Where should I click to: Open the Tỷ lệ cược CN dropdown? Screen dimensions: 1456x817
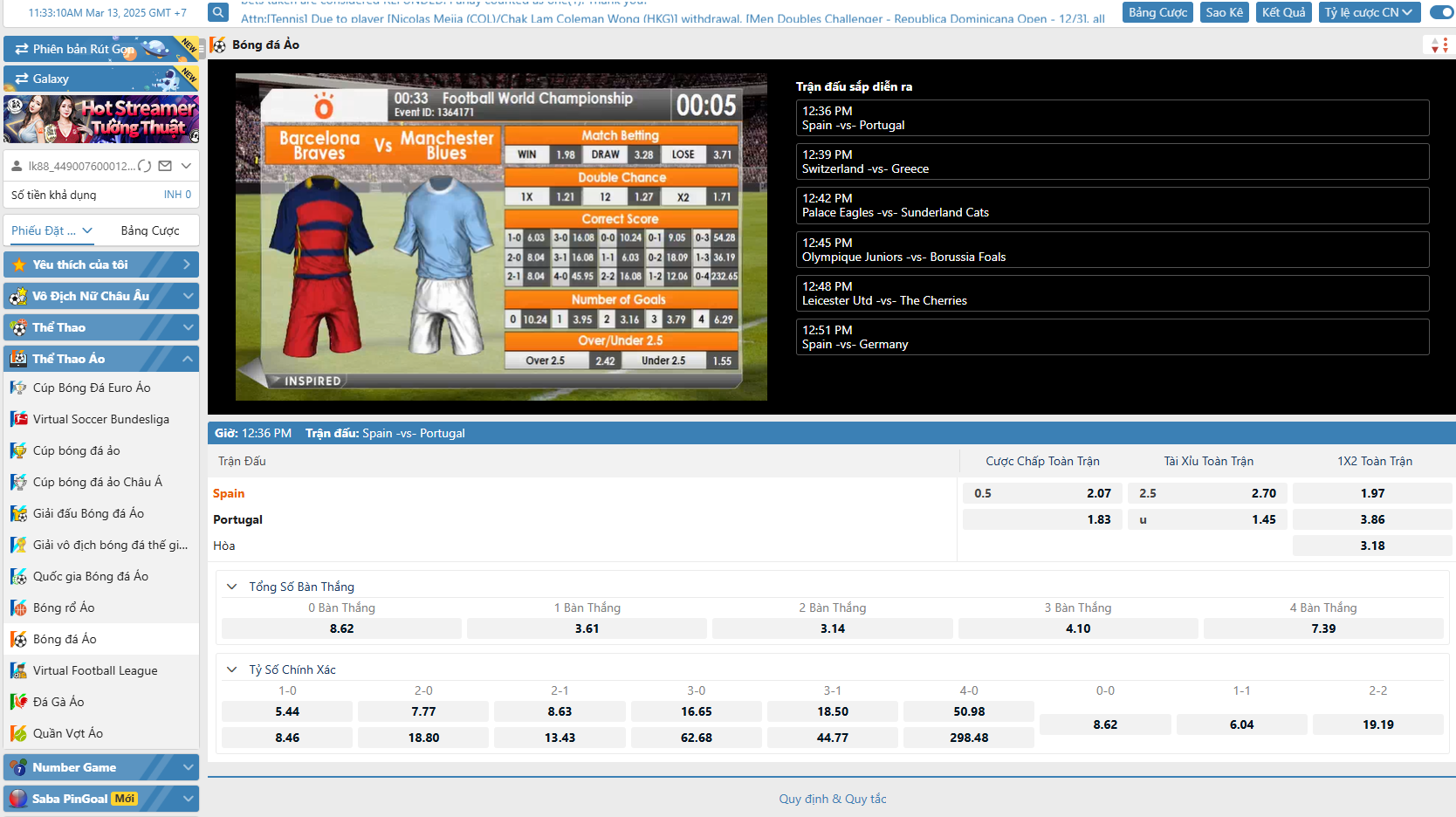coord(1368,12)
